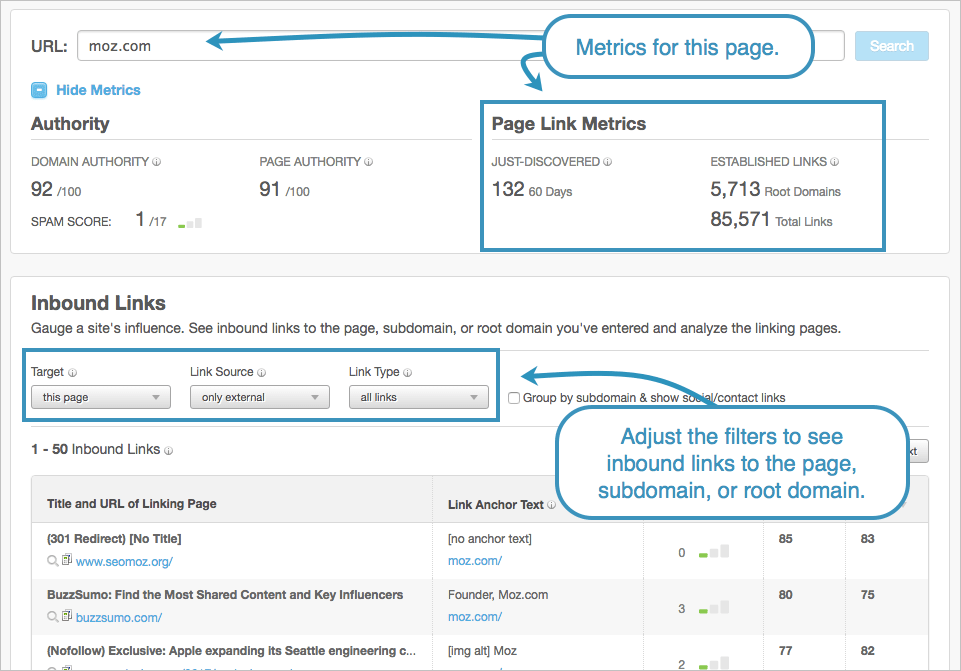Sort by Title and URL of Linking Page
The height and width of the screenshot is (671, 961).
(131, 503)
